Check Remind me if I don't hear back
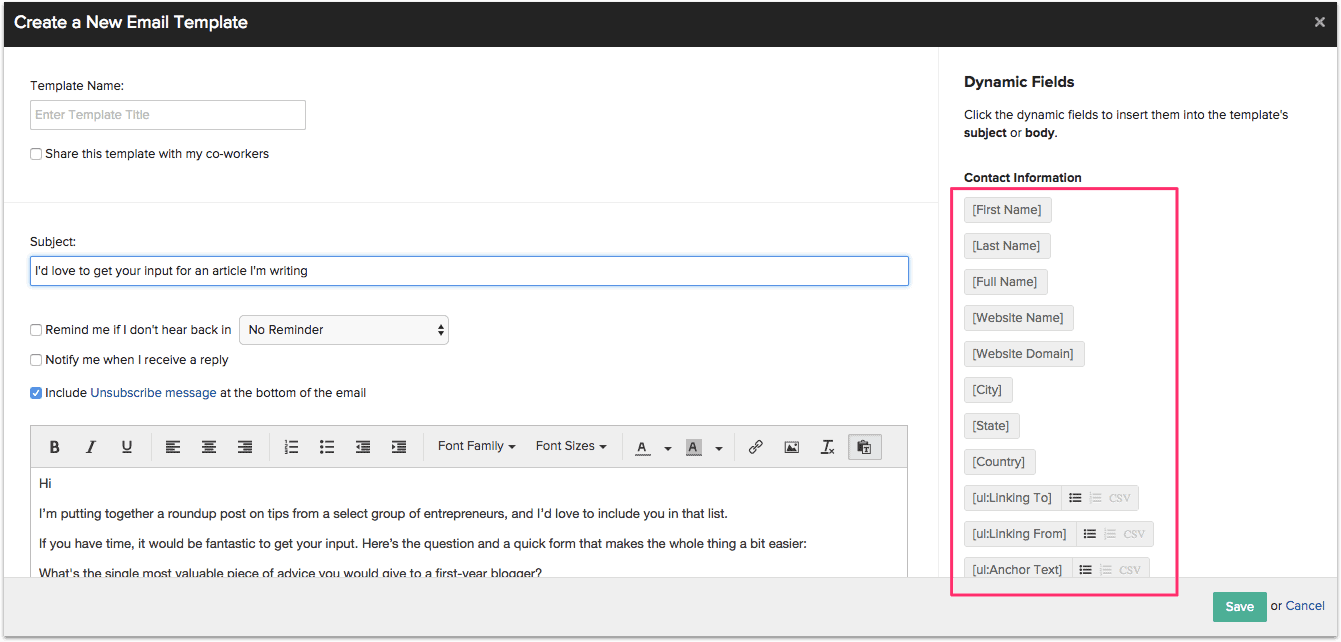 tap(35, 329)
